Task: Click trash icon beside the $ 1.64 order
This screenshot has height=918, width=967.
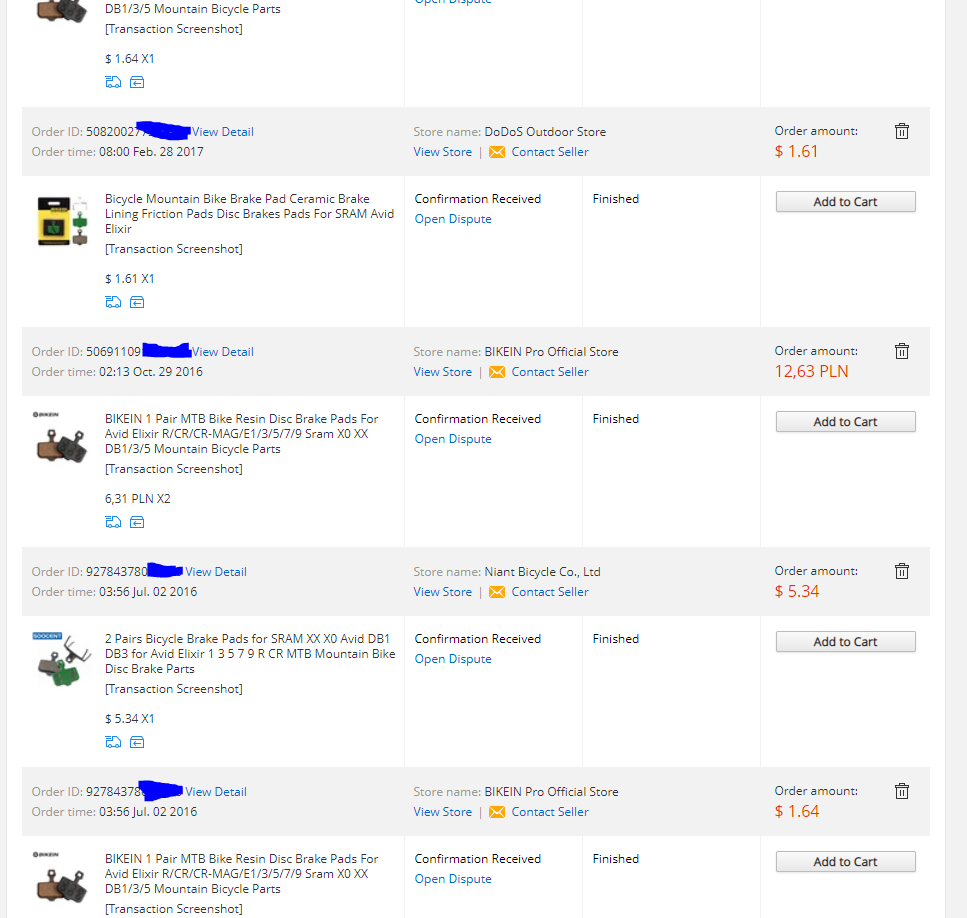Action: click(x=901, y=791)
